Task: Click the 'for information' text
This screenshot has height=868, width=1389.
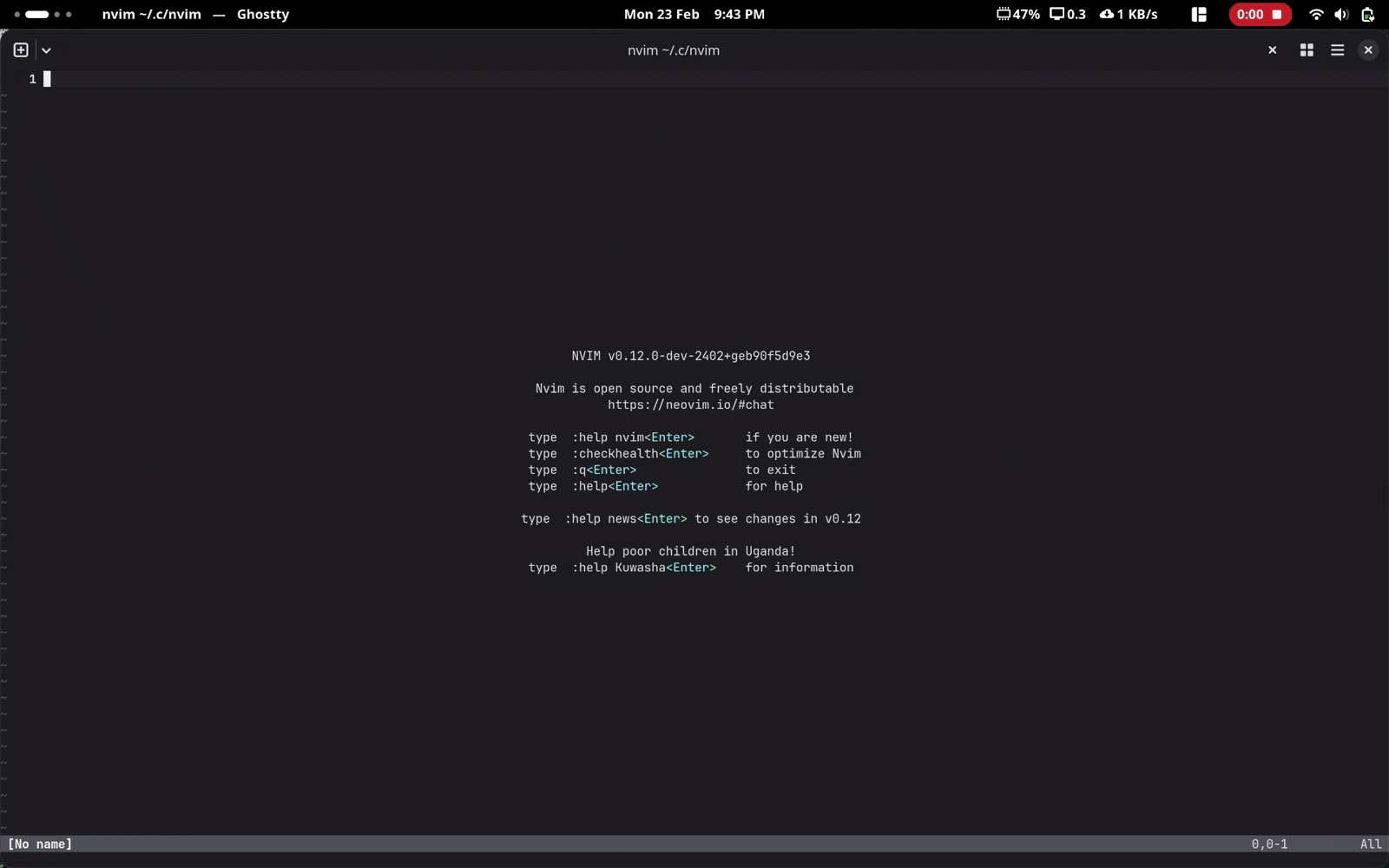Action: tap(800, 568)
